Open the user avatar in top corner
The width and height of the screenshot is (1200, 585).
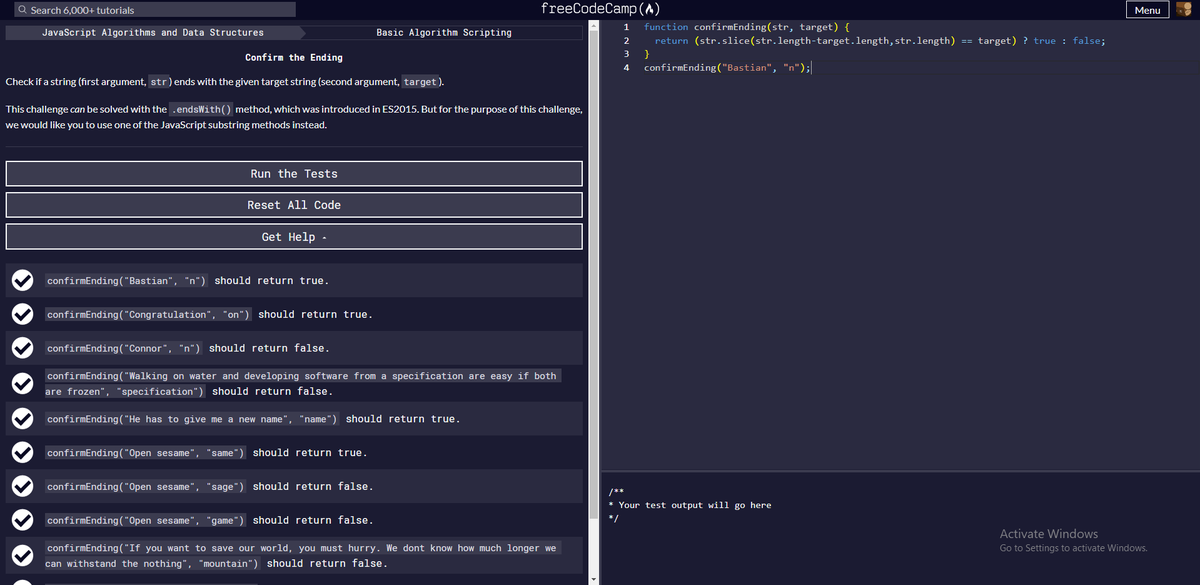1186,9
